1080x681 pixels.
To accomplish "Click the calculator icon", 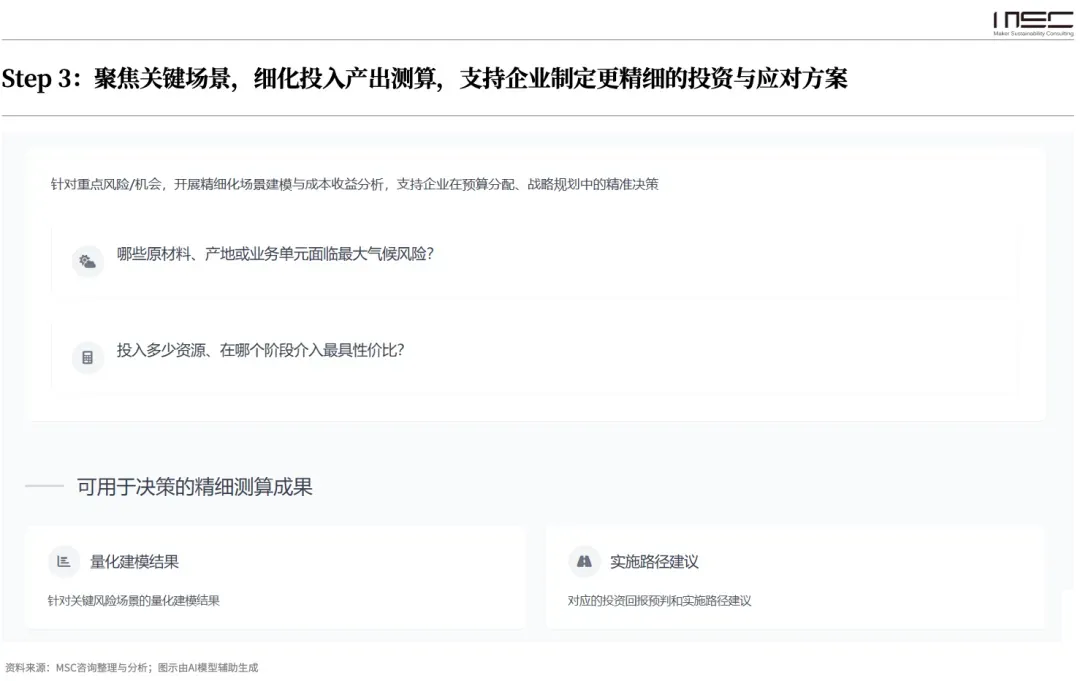I will 87,357.
